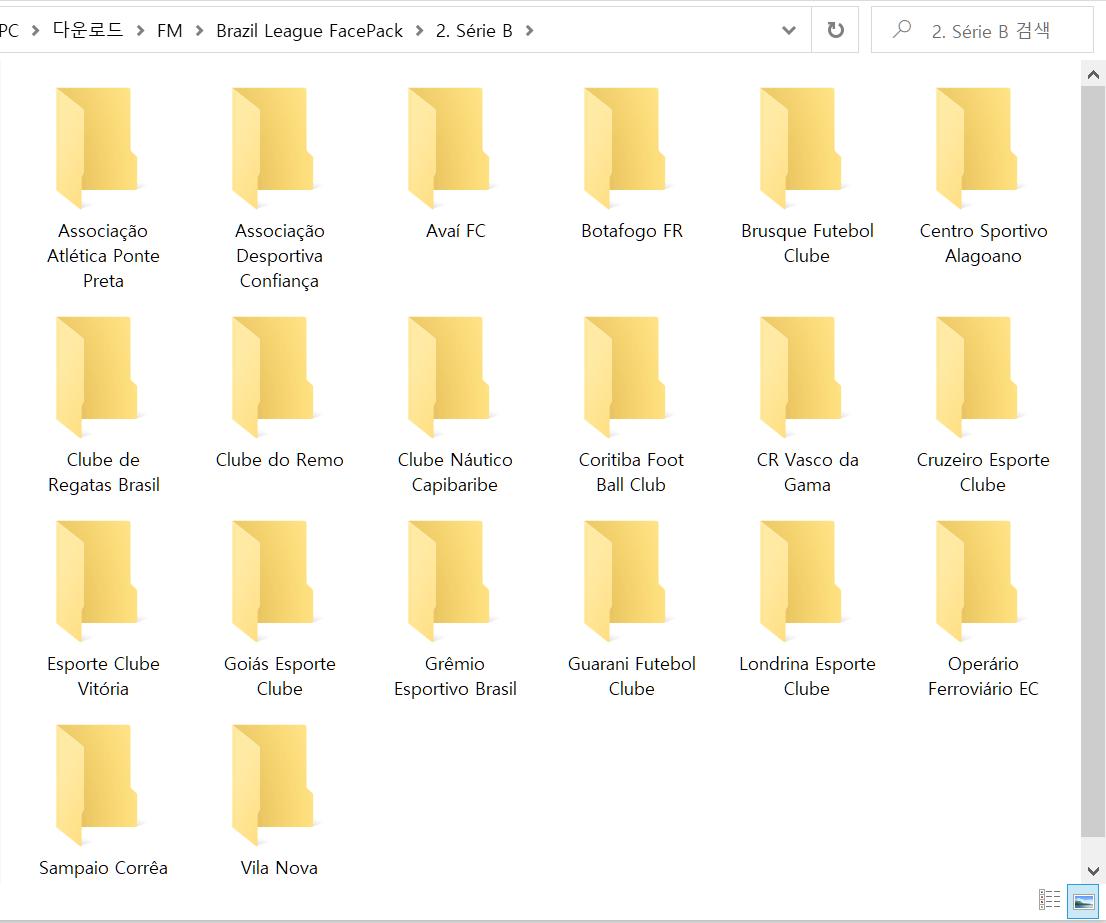Select the Guarani Futebol Clube folder icon

(626, 580)
